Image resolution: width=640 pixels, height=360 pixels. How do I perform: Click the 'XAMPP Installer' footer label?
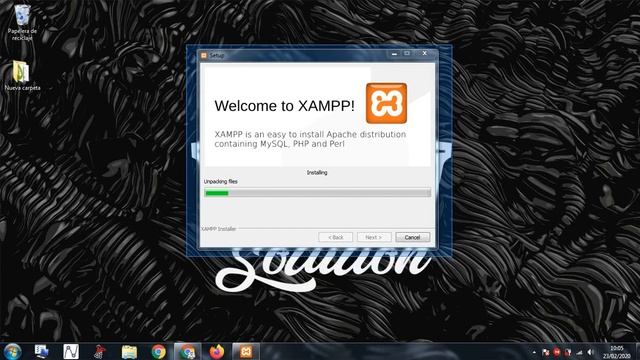click(219, 229)
